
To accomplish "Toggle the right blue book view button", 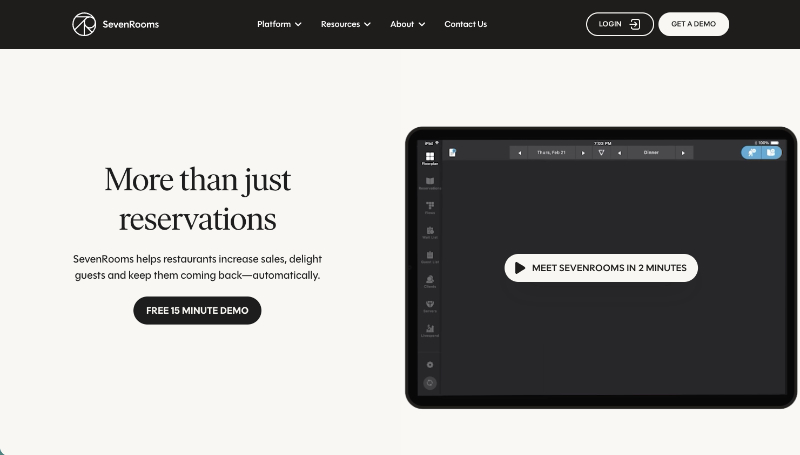I will pyautogui.click(x=771, y=153).
